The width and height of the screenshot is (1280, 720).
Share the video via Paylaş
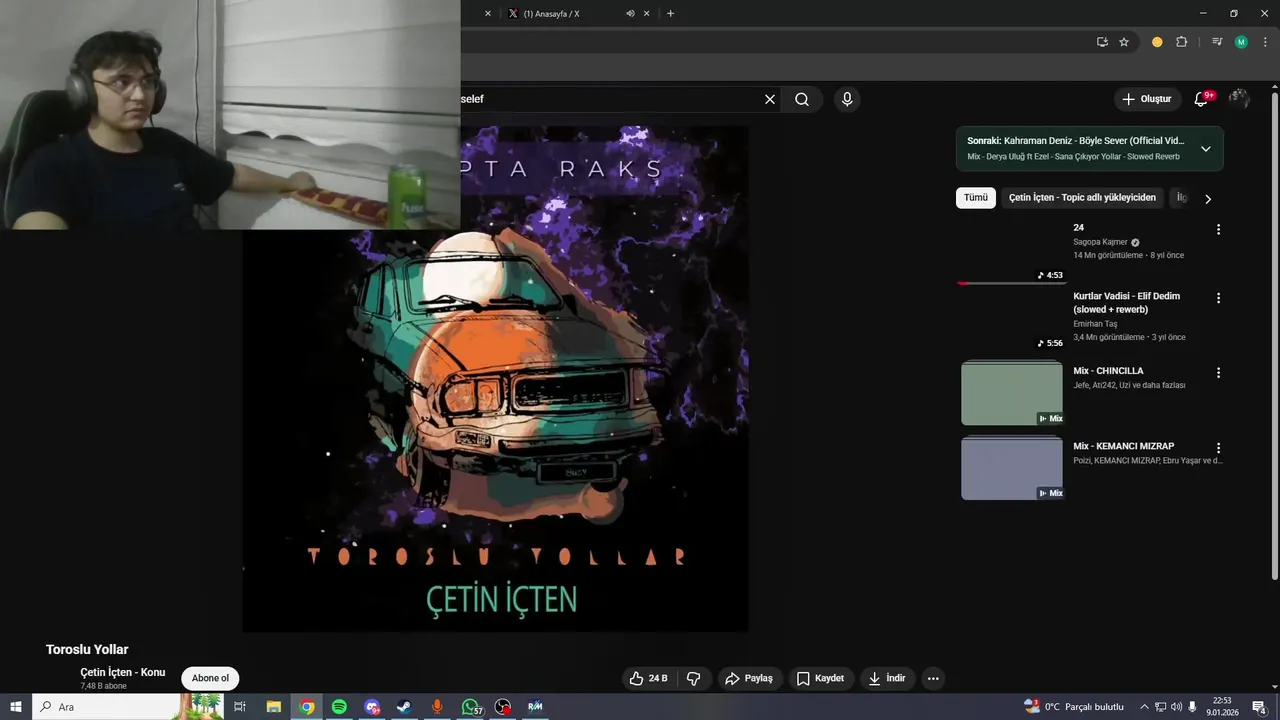coord(749,678)
